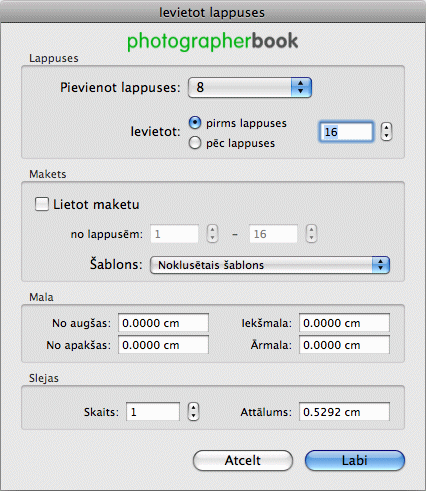Viewport: 426px width, 491px height.
Task: Open the Šablons dropdown Noklusētais šablons
Action: point(270,265)
